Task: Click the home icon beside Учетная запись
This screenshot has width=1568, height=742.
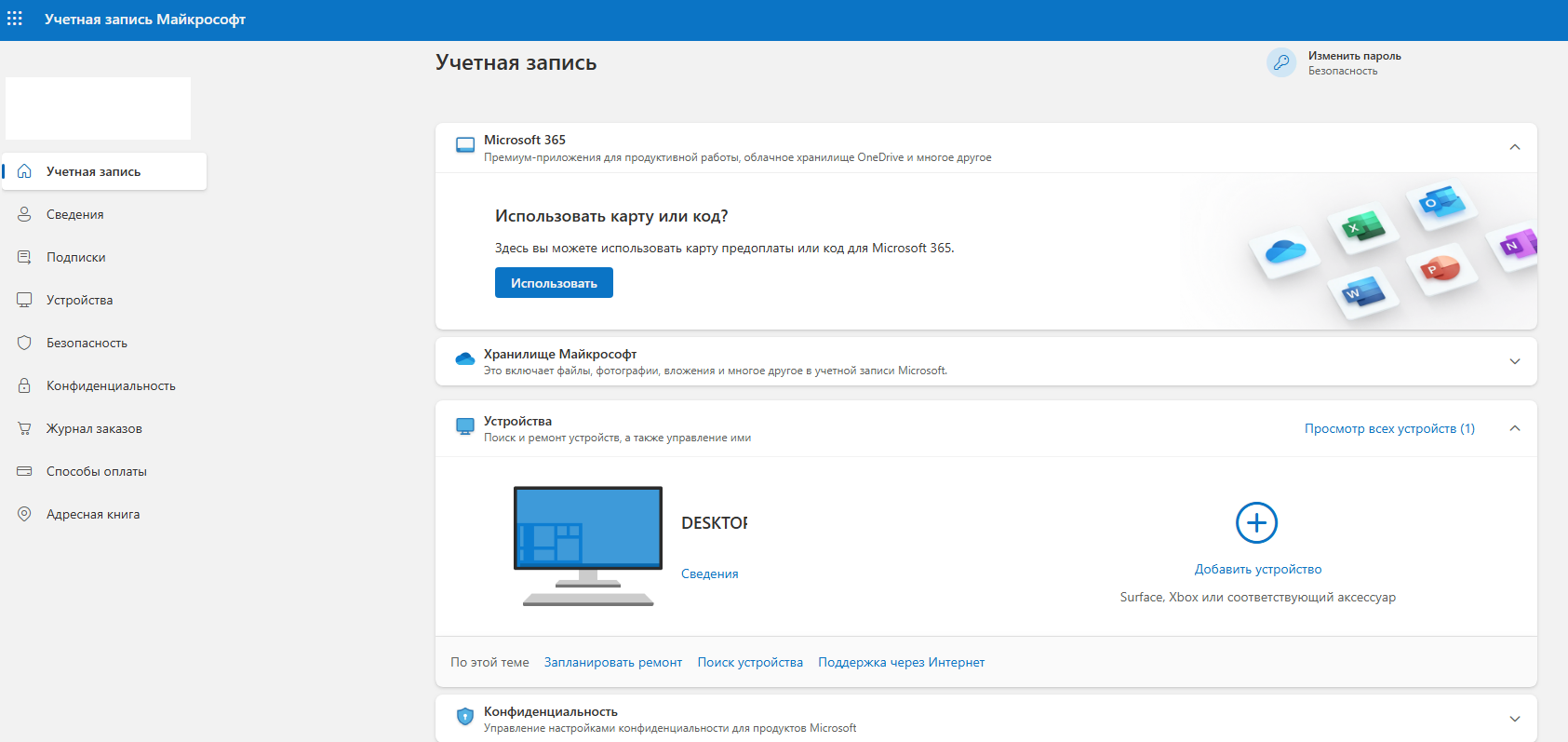Action: coord(25,171)
